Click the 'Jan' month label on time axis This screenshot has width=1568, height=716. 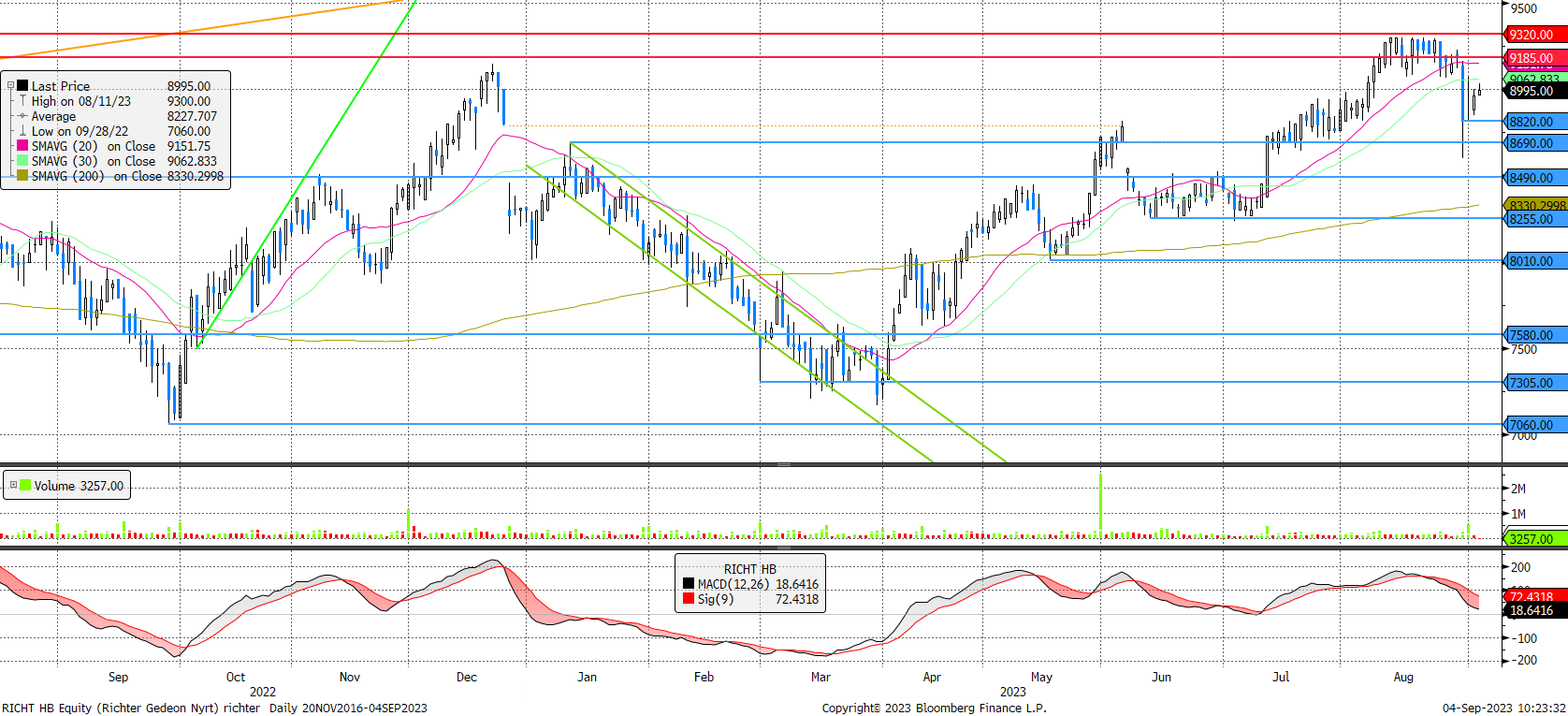point(587,677)
